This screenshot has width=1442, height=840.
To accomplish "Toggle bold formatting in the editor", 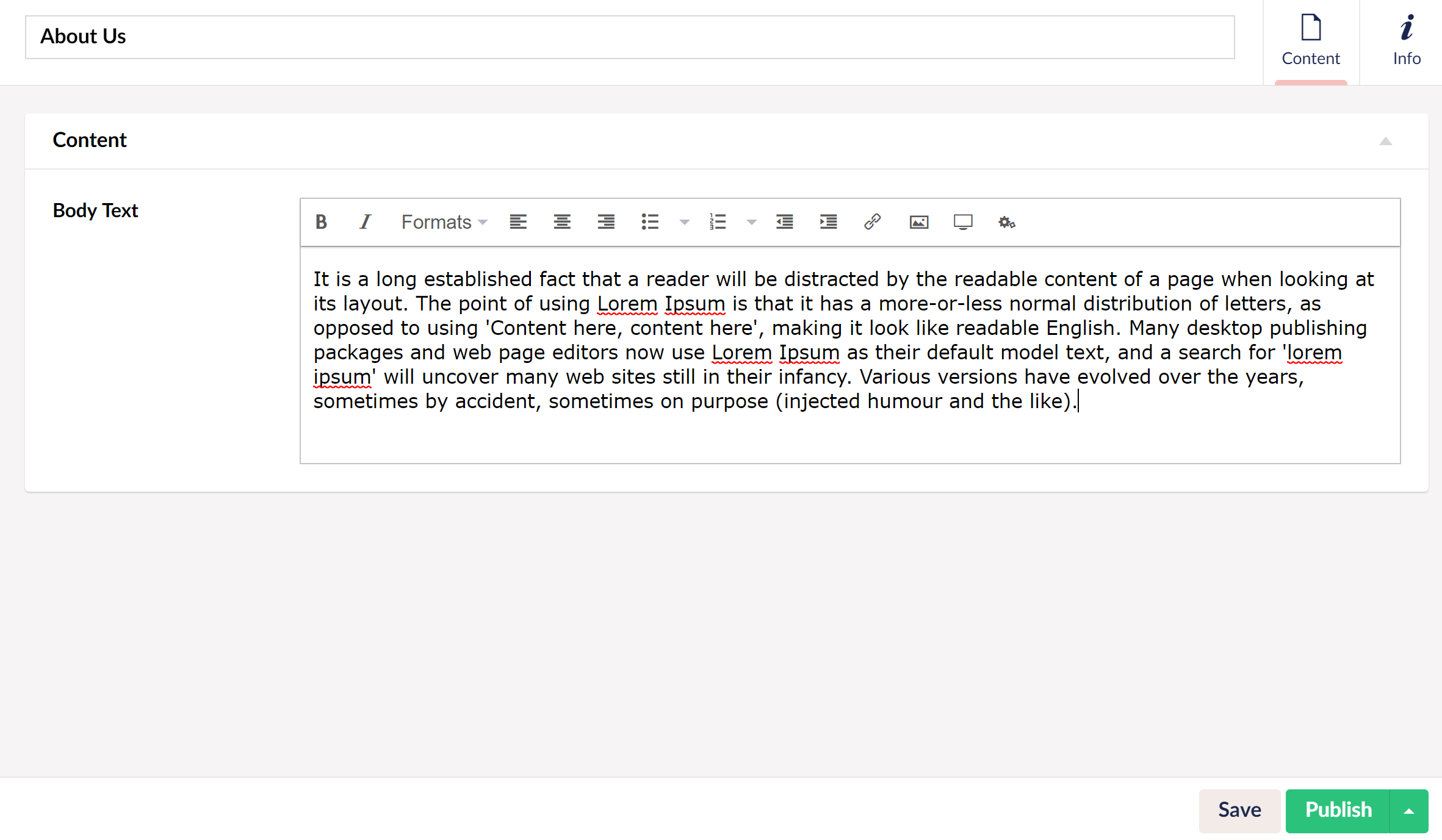I will 321,222.
